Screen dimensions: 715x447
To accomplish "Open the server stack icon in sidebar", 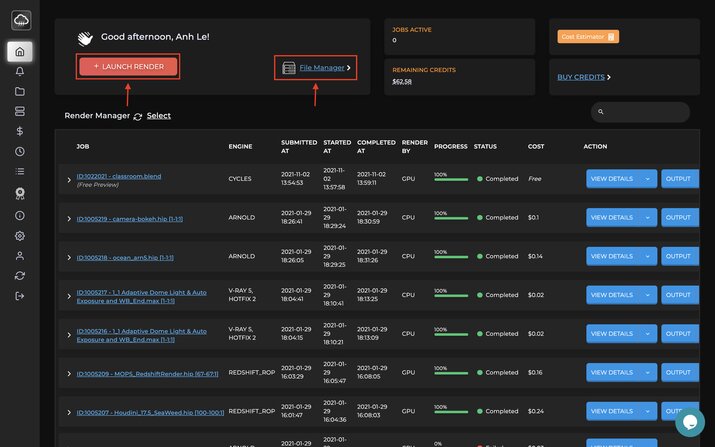I will pos(20,111).
